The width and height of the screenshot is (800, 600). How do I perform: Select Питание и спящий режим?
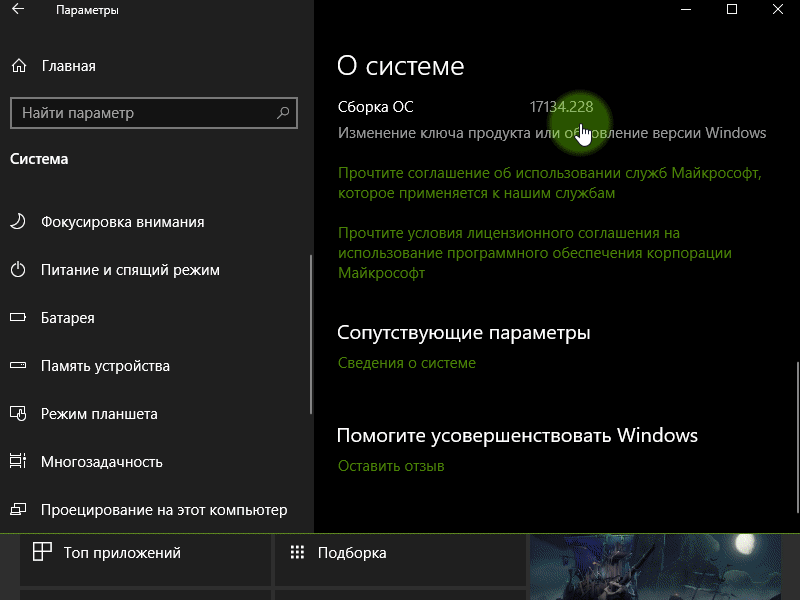pyautogui.click(x=130, y=270)
